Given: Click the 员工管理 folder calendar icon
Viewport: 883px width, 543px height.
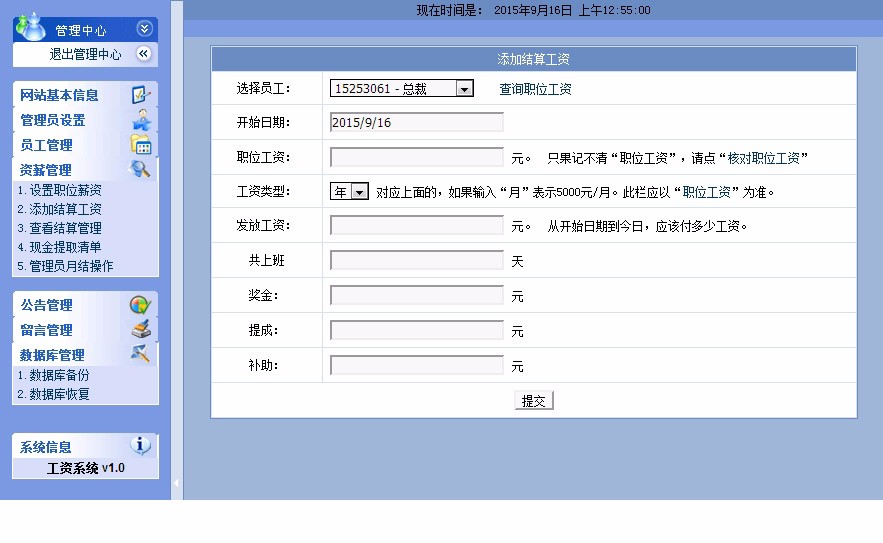Looking at the screenshot, I should [x=141, y=145].
